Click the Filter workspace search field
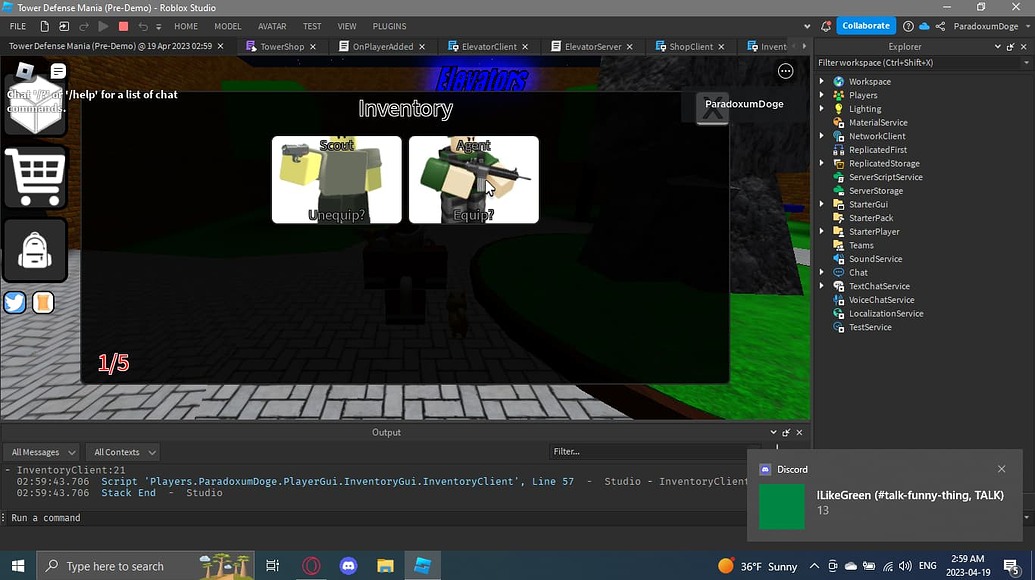The image size is (1035, 580). [x=918, y=63]
